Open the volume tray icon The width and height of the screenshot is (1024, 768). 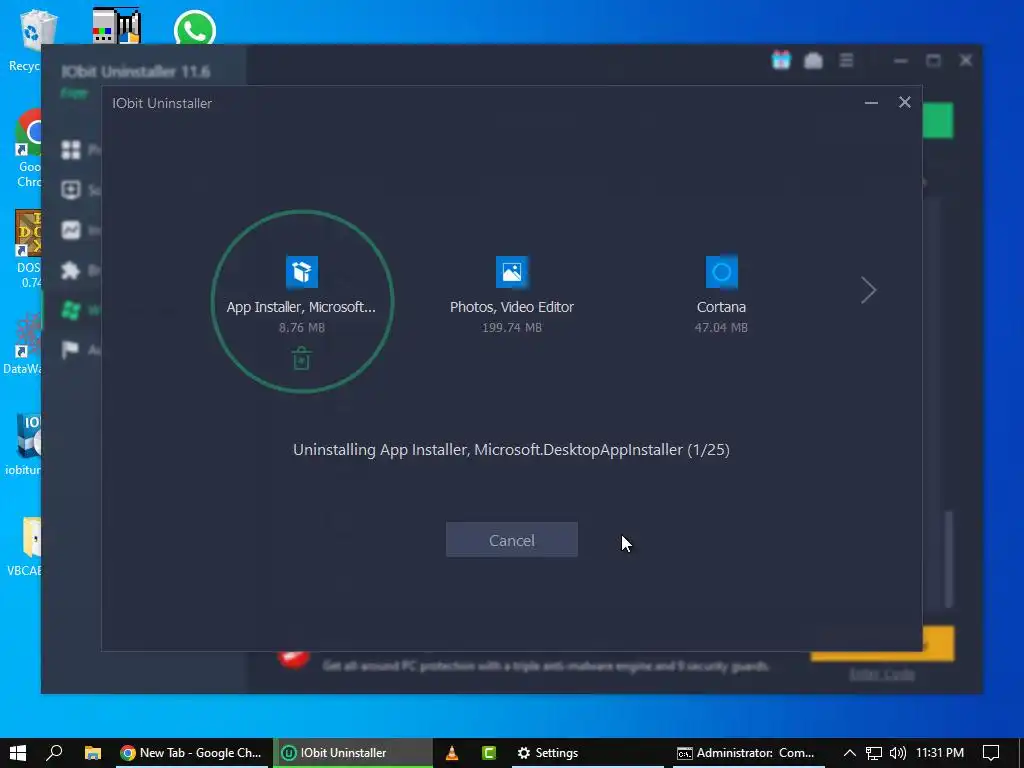pos(898,753)
